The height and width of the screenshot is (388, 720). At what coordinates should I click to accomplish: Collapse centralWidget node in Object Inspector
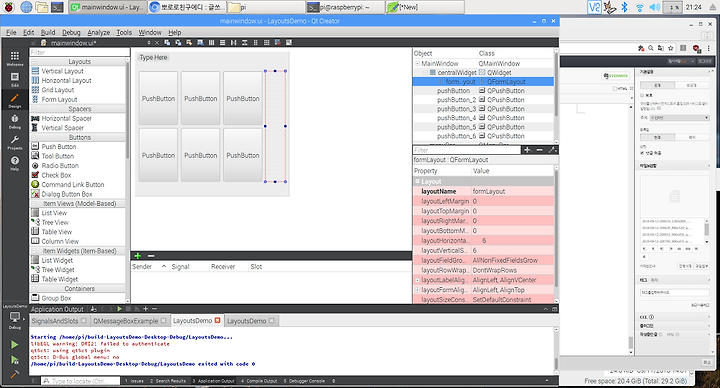point(425,73)
